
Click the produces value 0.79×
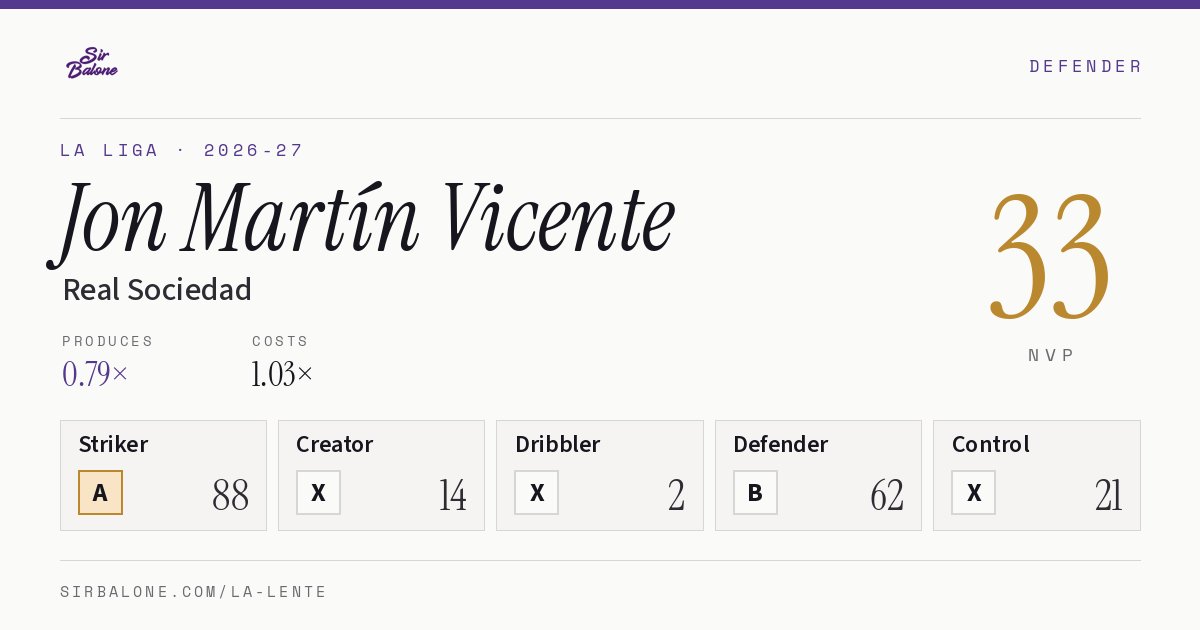[x=95, y=374]
